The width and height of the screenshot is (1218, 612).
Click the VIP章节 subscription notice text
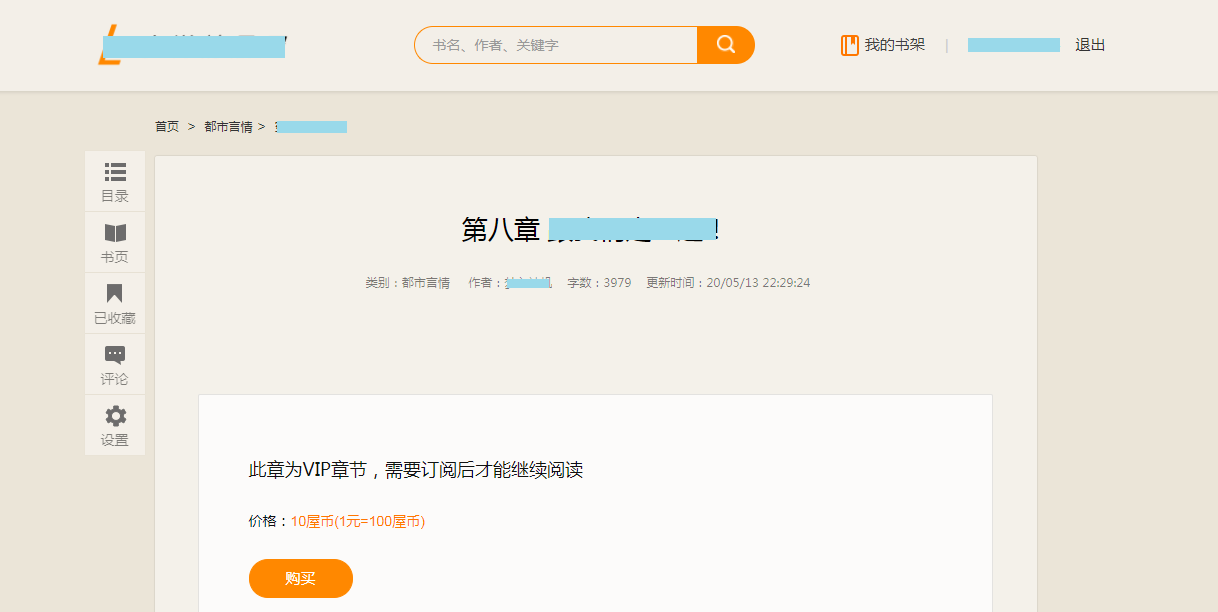tap(415, 470)
